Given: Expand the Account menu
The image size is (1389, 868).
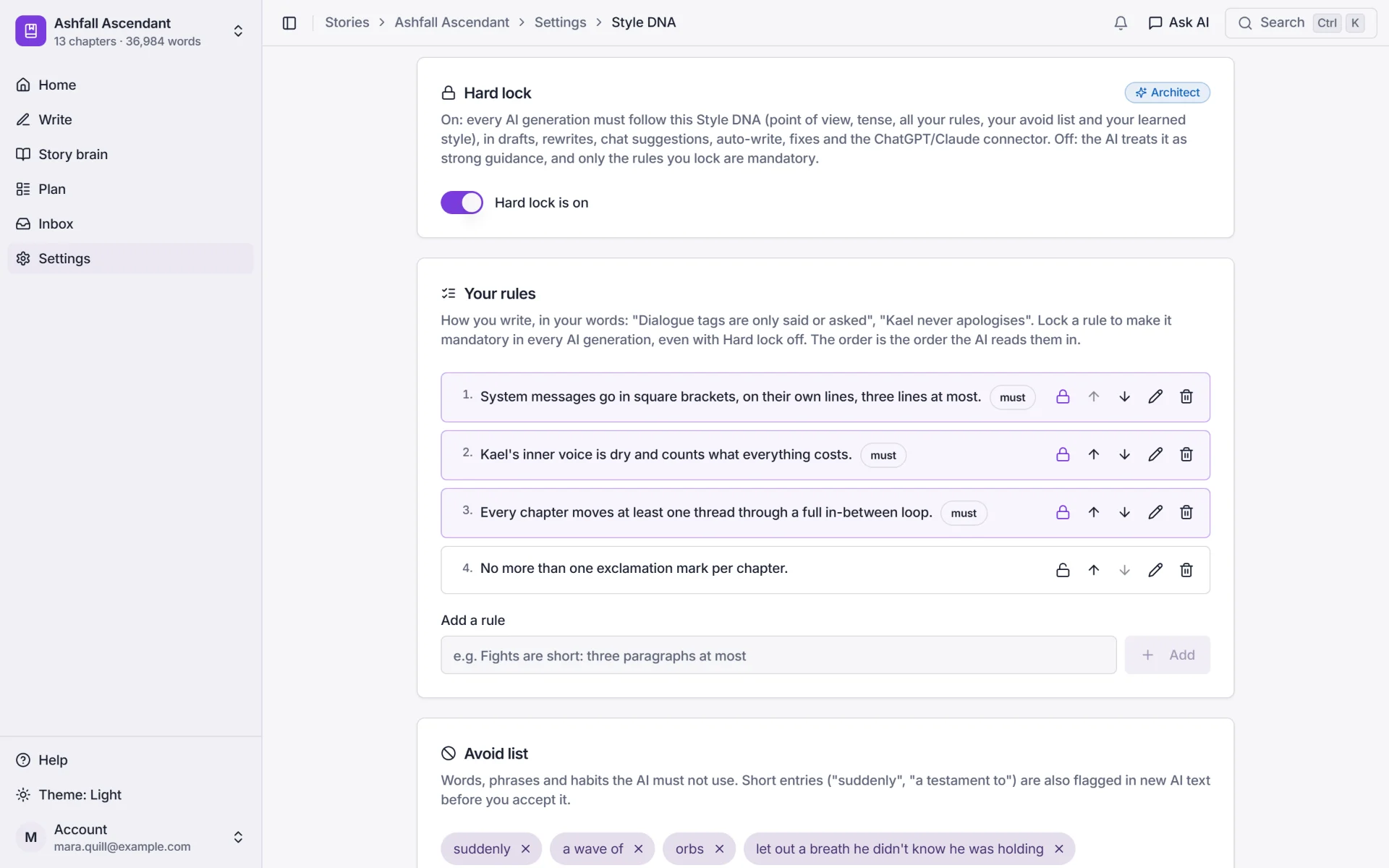Looking at the screenshot, I should point(130,837).
